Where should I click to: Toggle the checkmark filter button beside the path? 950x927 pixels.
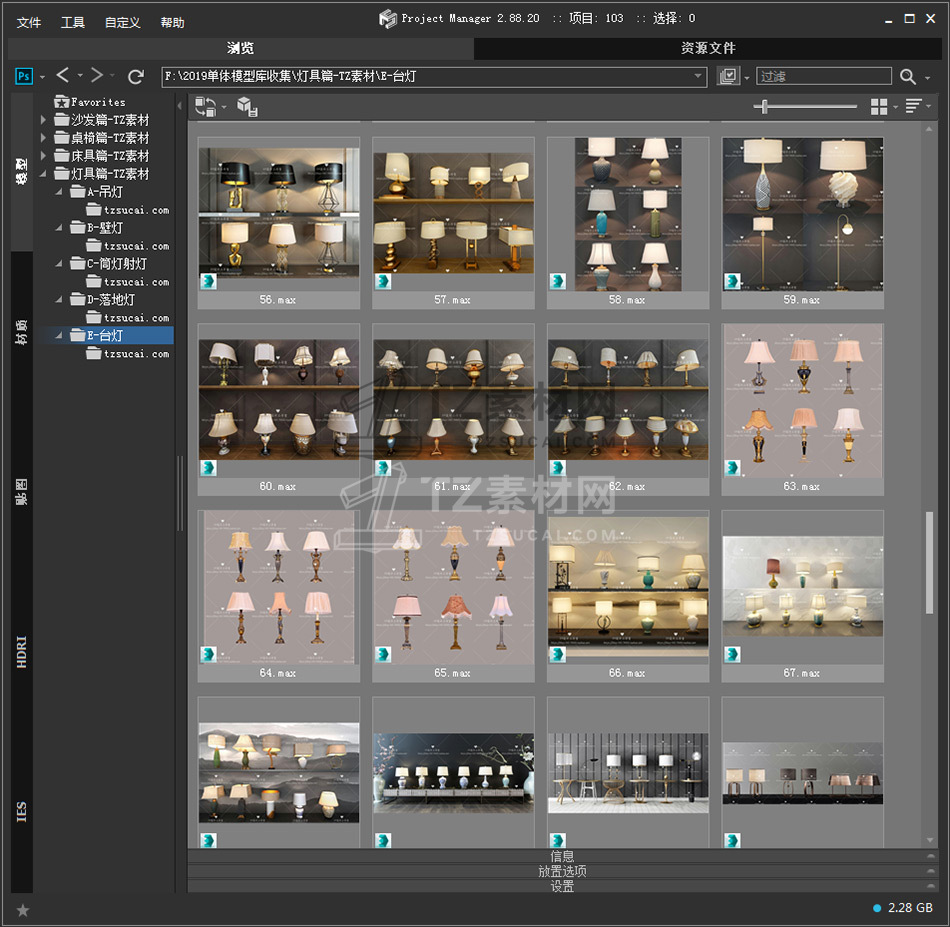point(728,77)
